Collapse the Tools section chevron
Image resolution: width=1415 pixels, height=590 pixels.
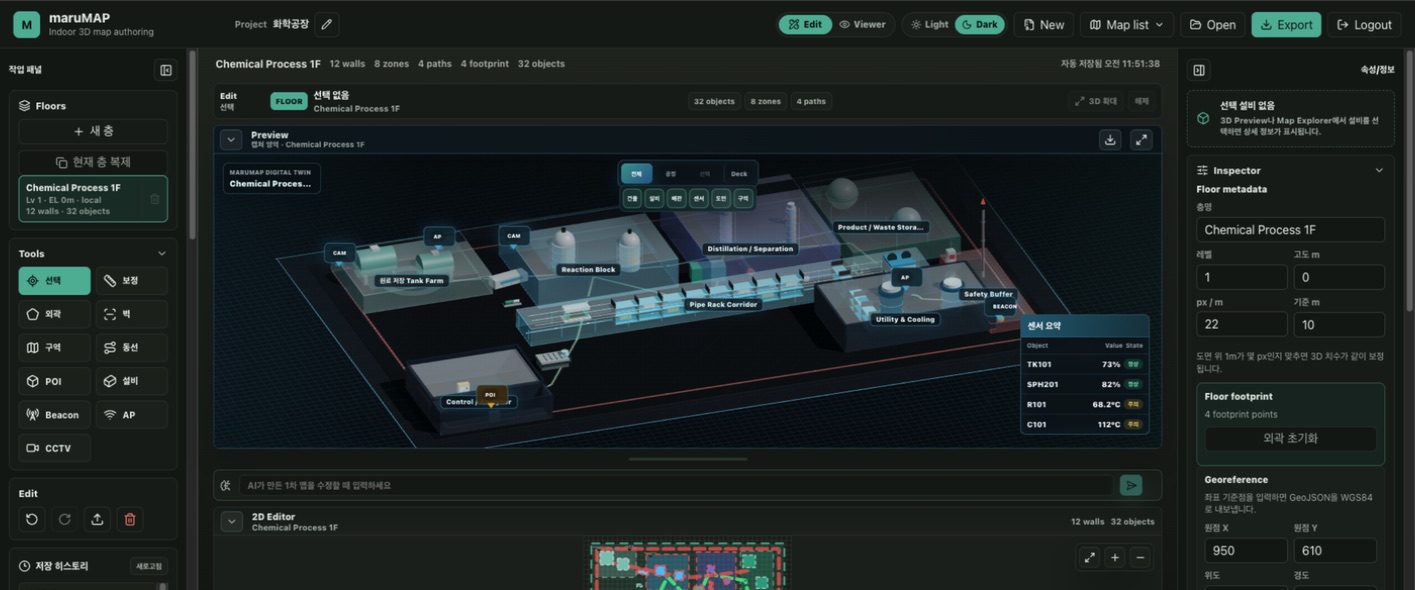pos(162,254)
